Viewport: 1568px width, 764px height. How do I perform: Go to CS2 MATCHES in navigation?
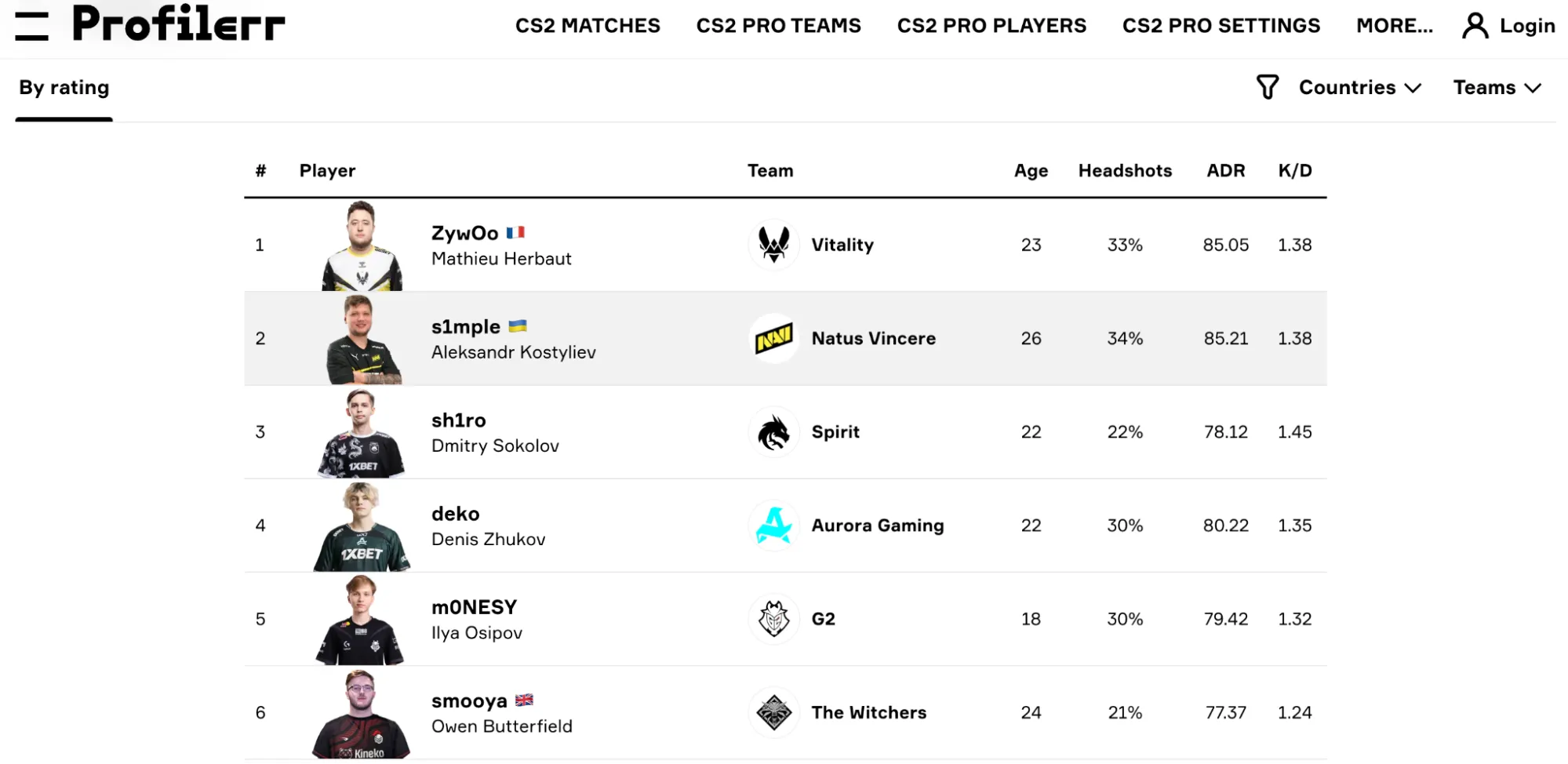[588, 26]
